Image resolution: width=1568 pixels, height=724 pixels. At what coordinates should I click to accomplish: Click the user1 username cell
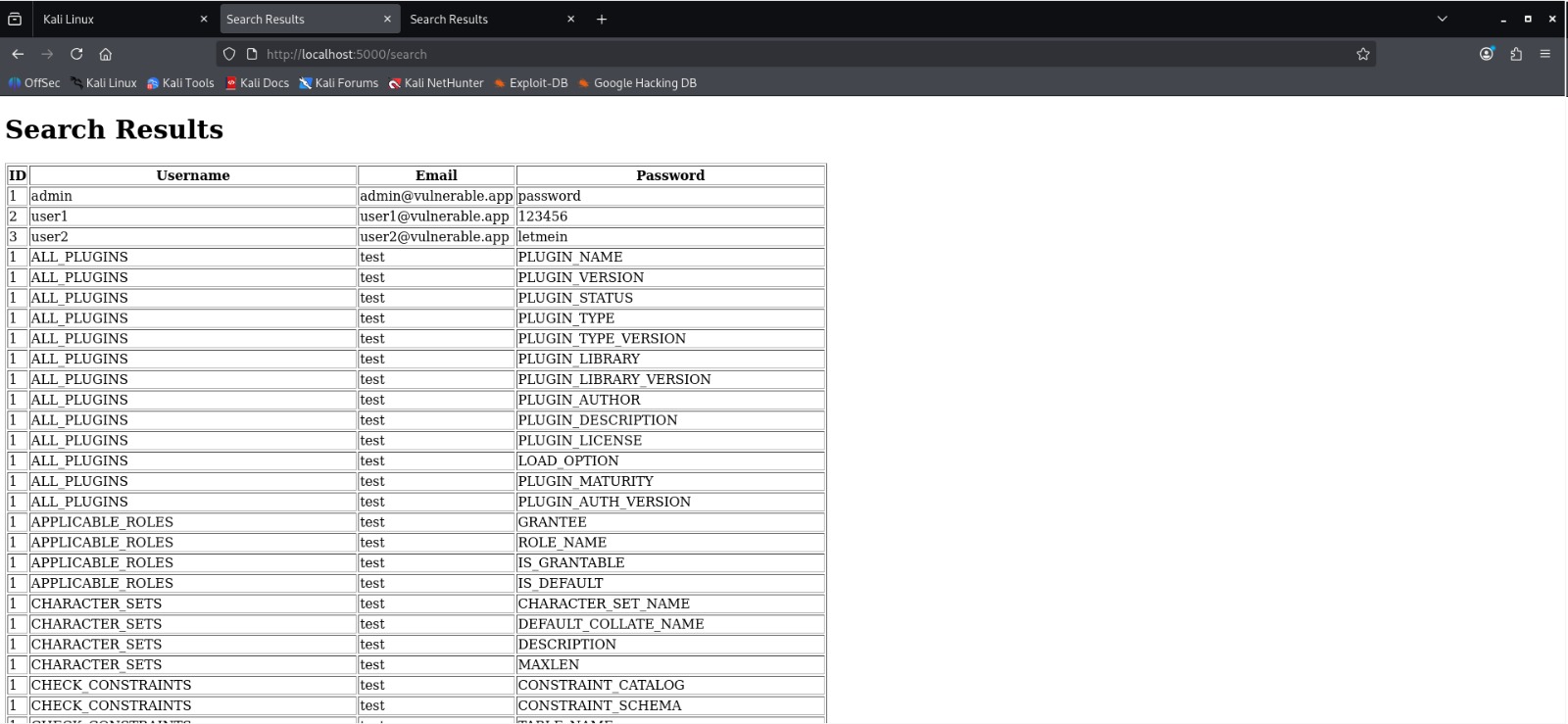[x=193, y=217]
